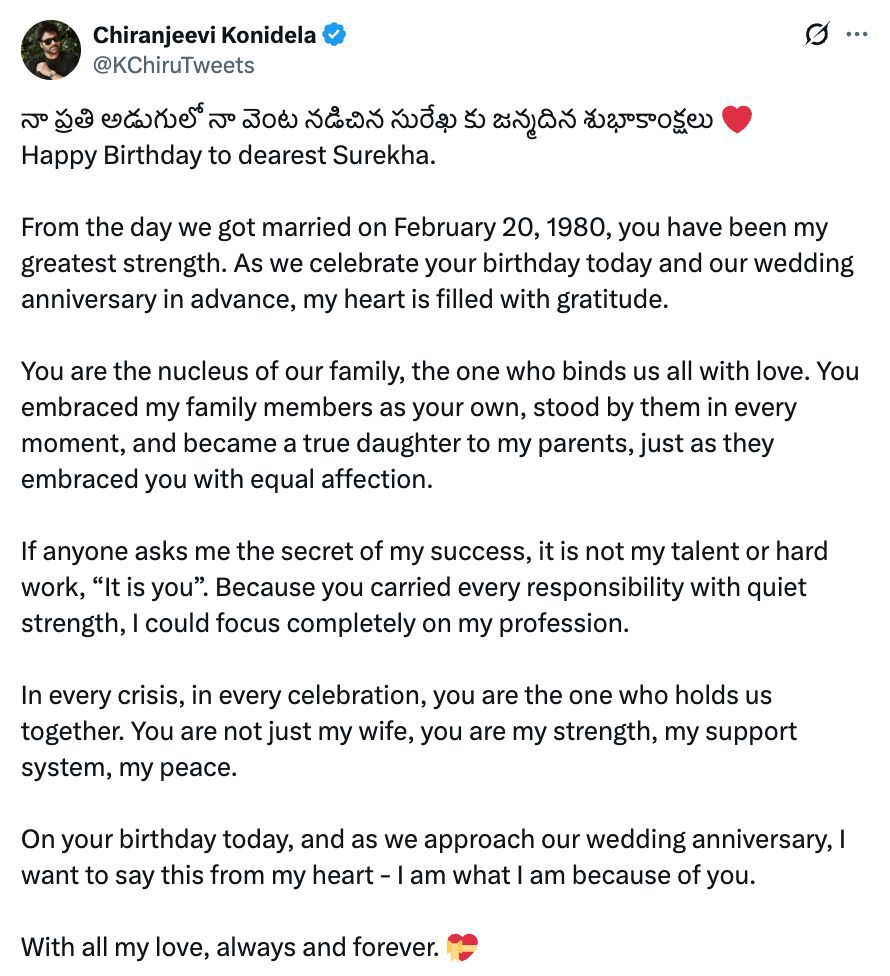Click the Grok icon beside the post
The height and width of the screenshot is (976, 890).
[816, 35]
